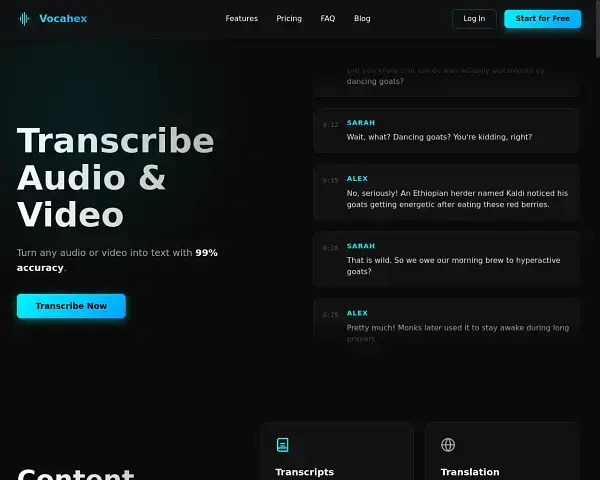Select the 0:35 timestamp marker

(x=330, y=315)
